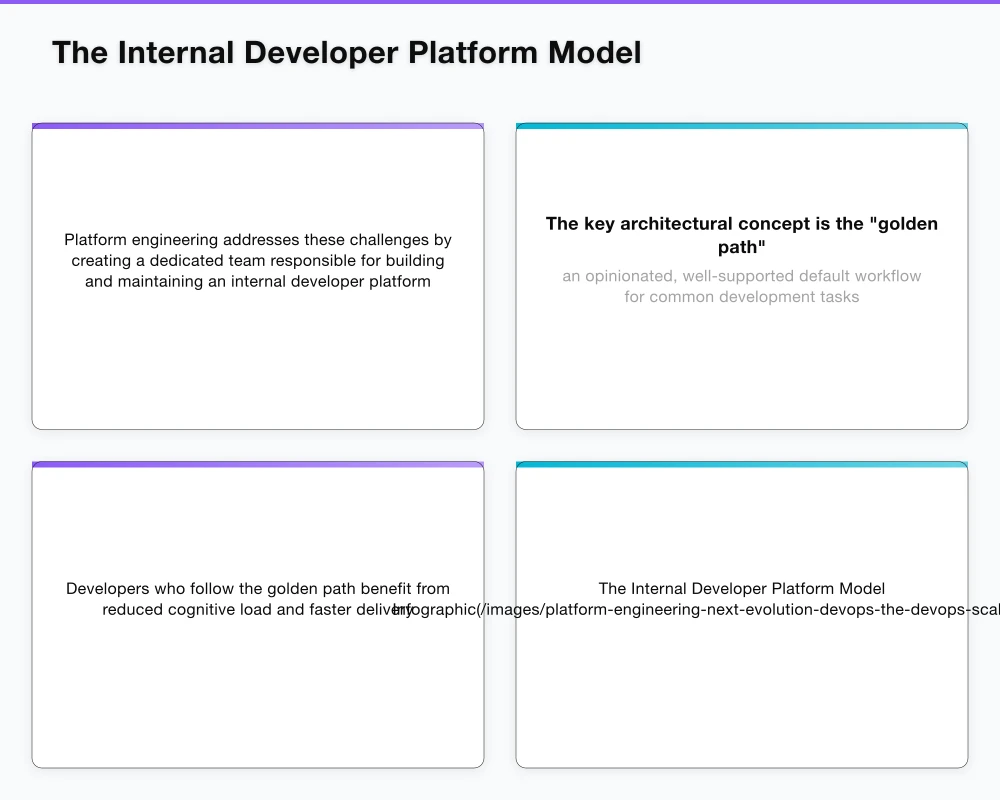Click the white background area below the cards
1000x800 pixels.
(x=500, y=785)
